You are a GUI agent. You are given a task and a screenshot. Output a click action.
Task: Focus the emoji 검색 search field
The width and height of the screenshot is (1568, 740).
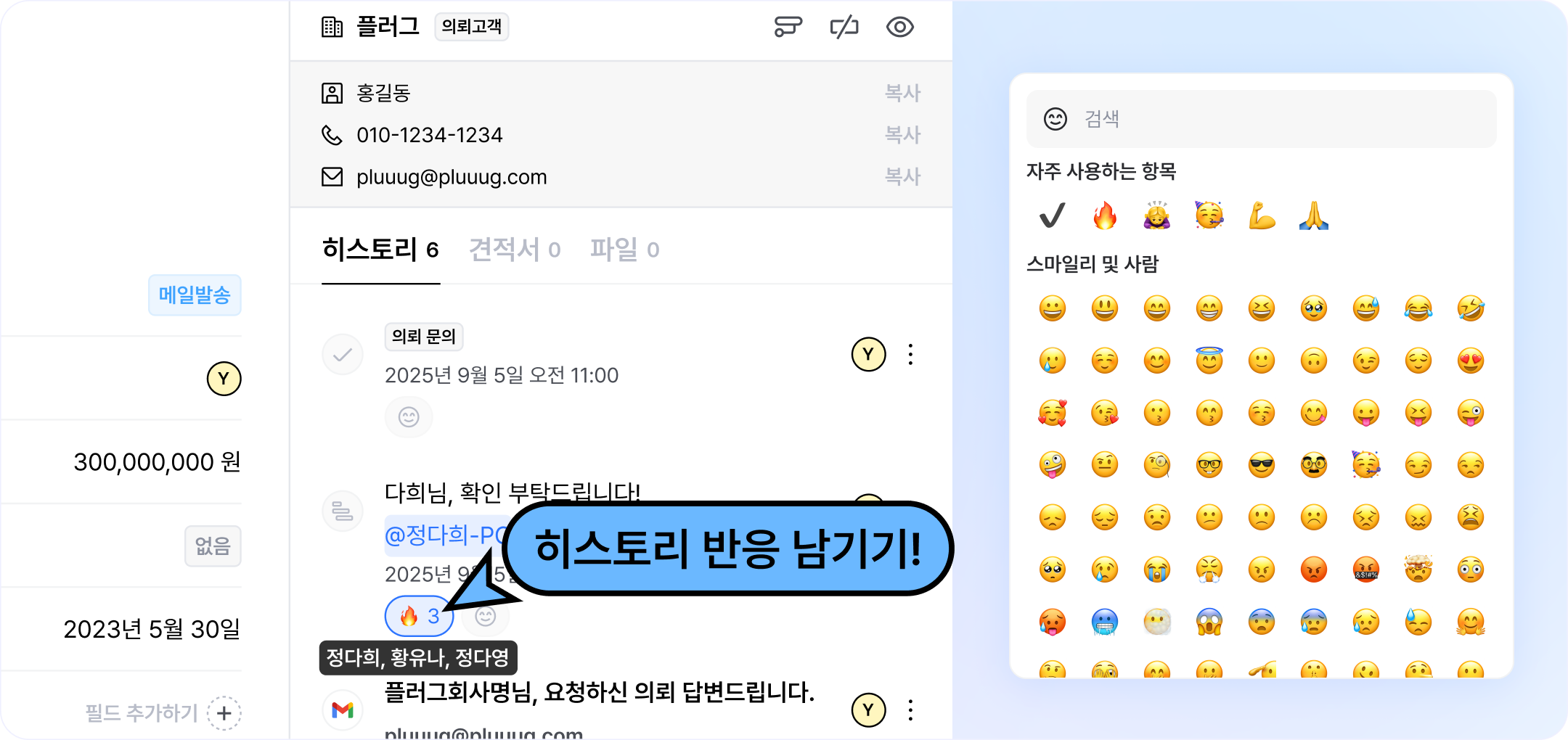point(1261,119)
